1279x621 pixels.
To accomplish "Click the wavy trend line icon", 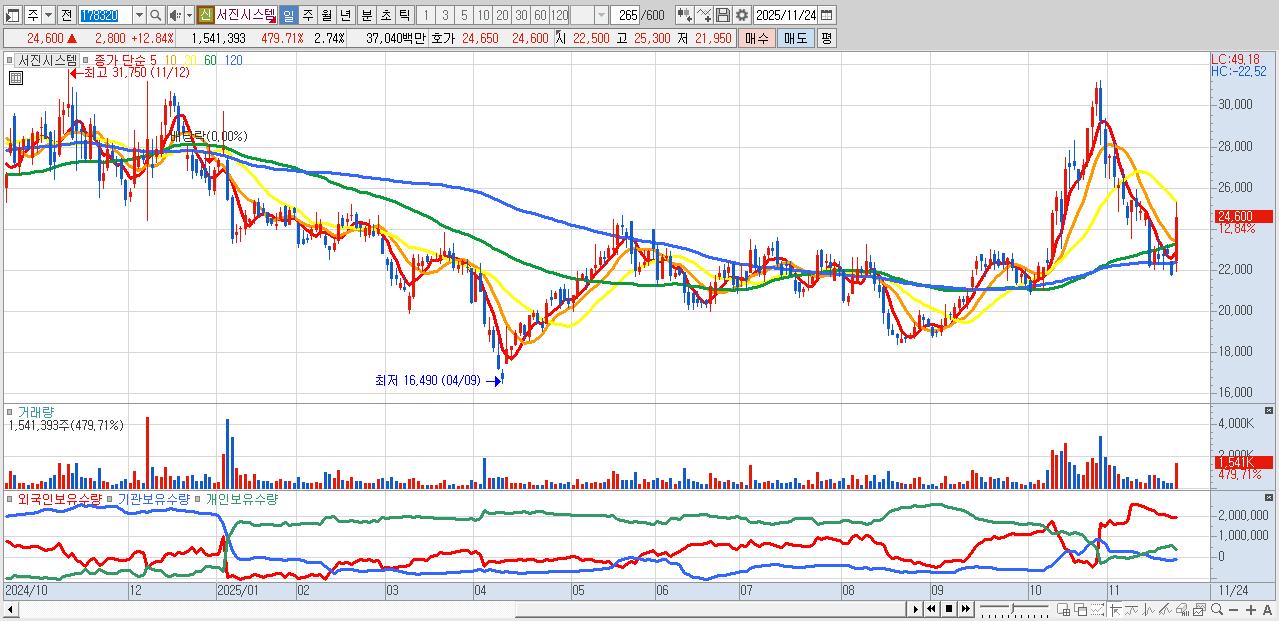I will pyautogui.click(x=1131, y=609).
